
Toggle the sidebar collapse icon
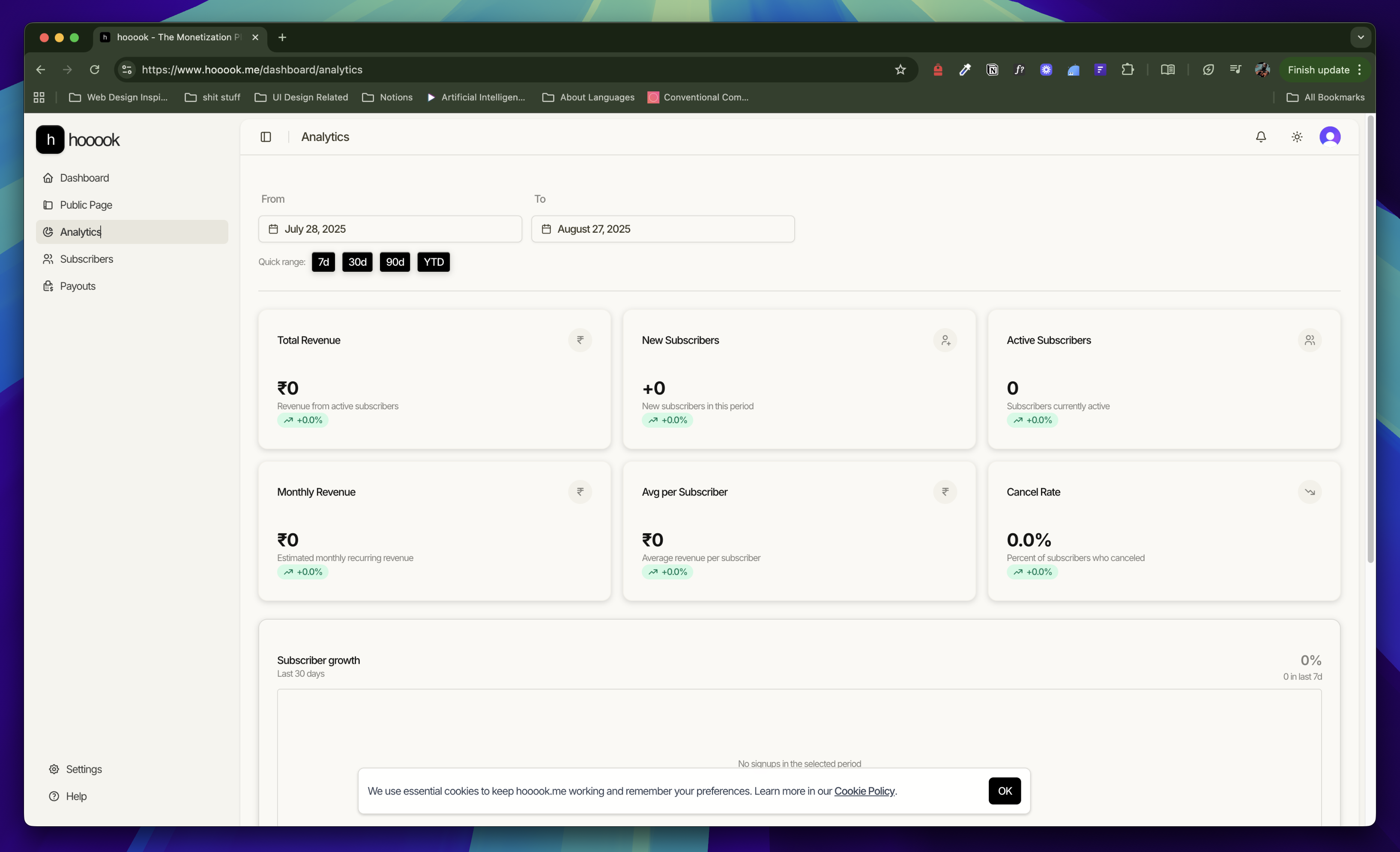(x=265, y=137)
